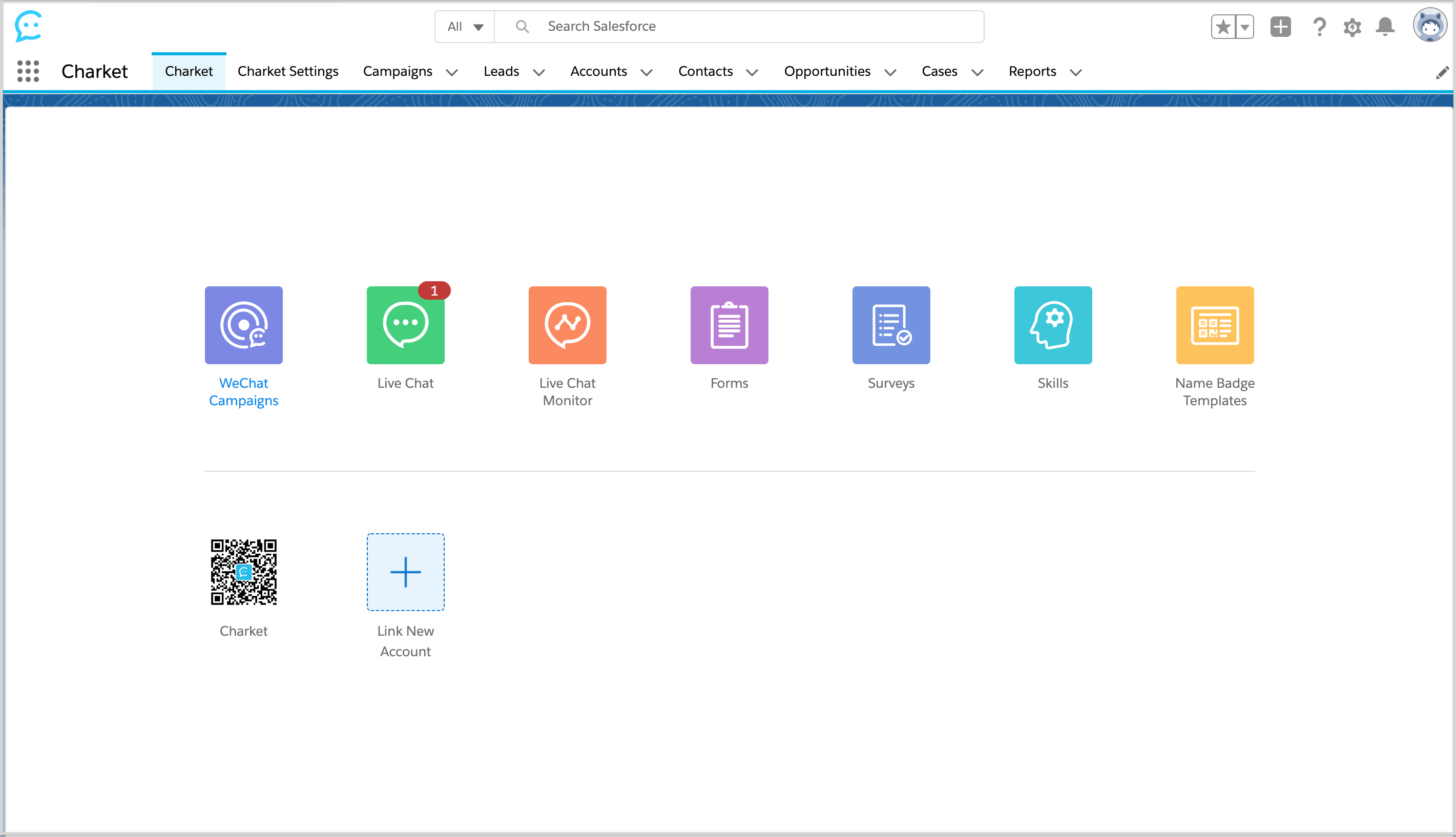Expand the Campaigns tab chevron
This screenshot has width=1456, height=837.
pyautogui.click(x=452, y=72)
